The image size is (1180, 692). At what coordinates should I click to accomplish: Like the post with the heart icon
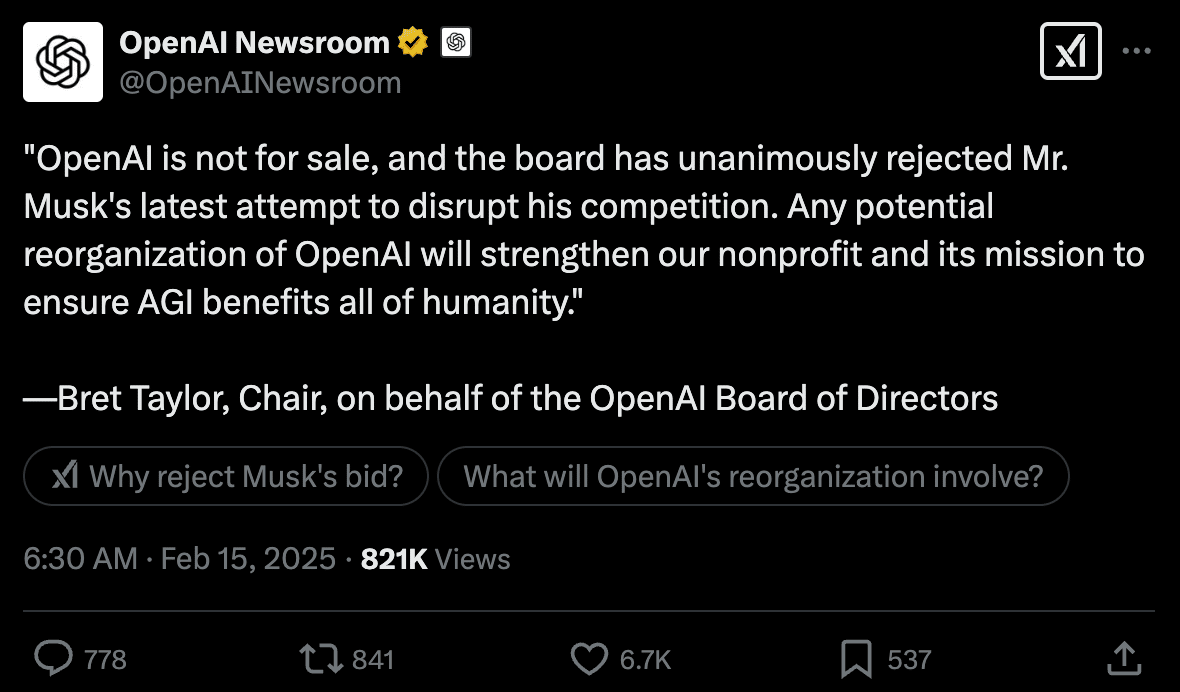point(589,658)
